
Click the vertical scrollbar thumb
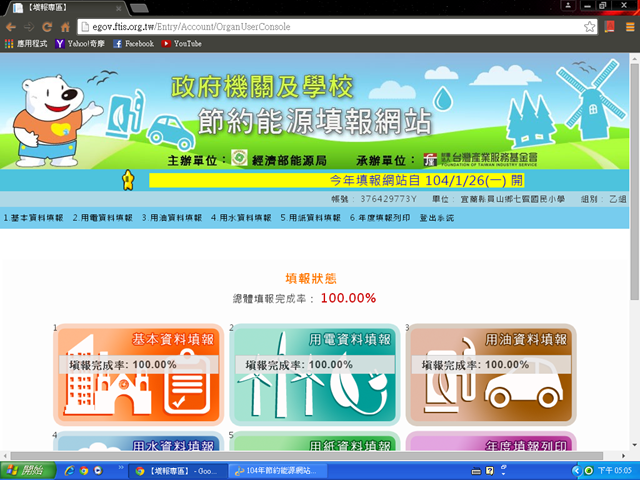pyautogui.click(x=634, y=182)
